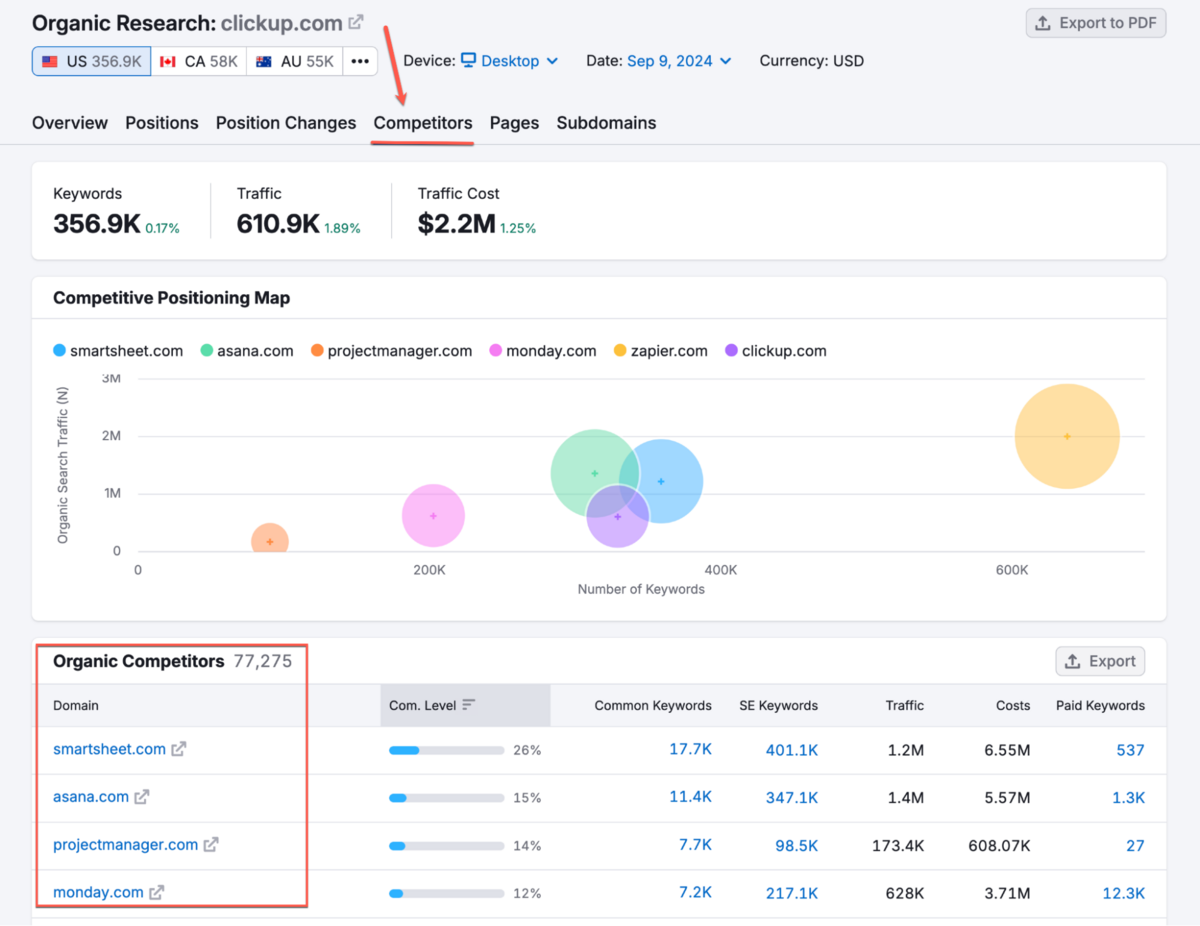The image size is (1200, 926).
Task: Open the Device Desktop dropdown
Action: click(510, 61)
